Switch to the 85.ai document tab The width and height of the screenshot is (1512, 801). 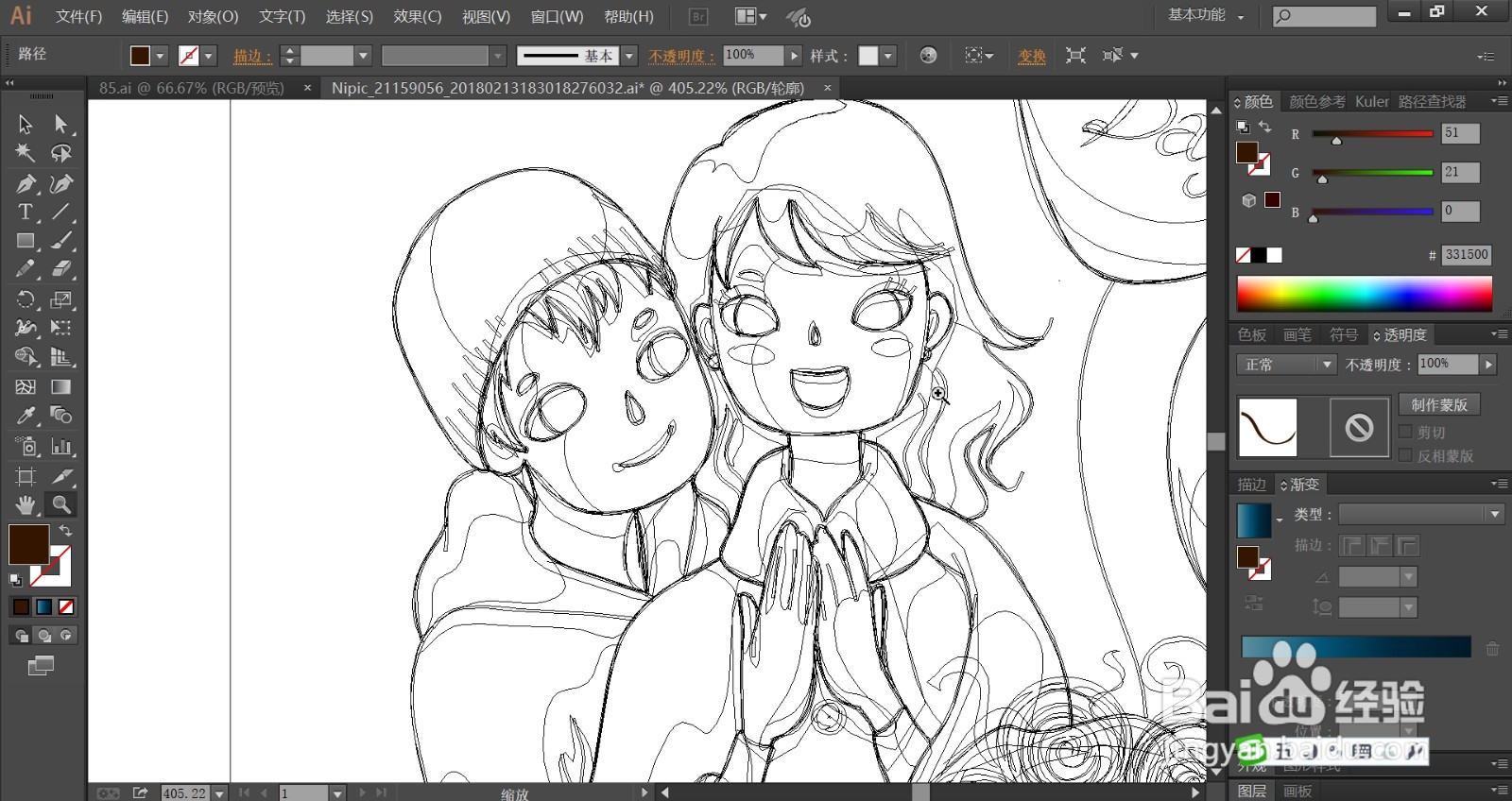192,88
